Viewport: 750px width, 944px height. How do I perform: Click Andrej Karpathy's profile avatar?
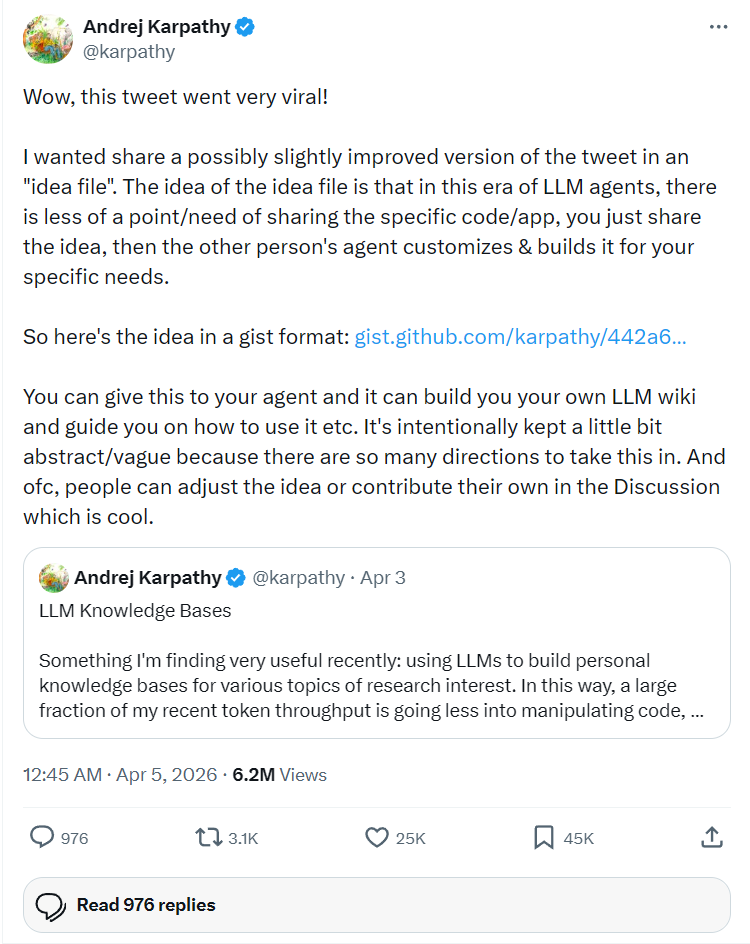[x=47, y=40]
